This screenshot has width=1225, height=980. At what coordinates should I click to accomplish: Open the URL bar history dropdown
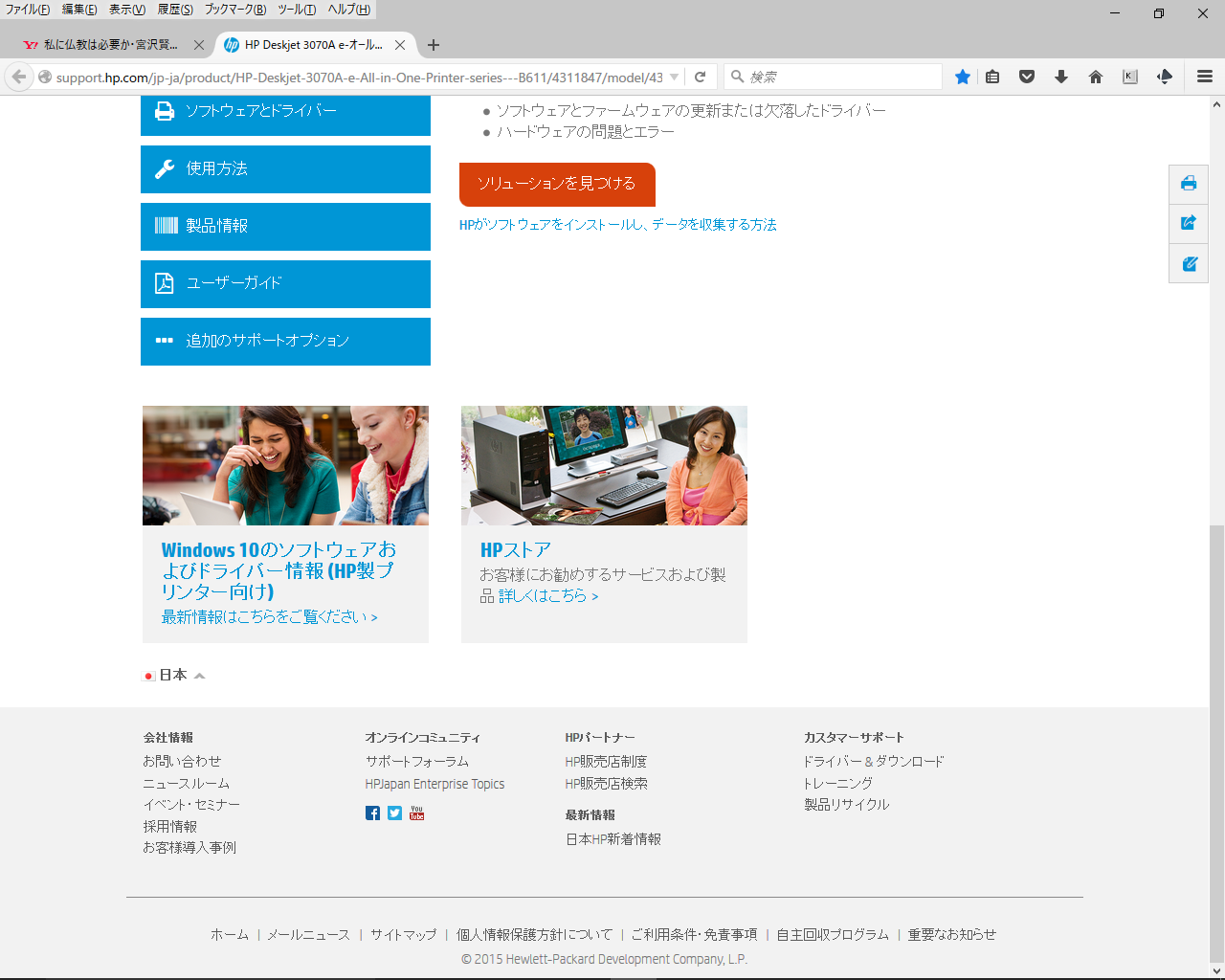tap(675, 77)
